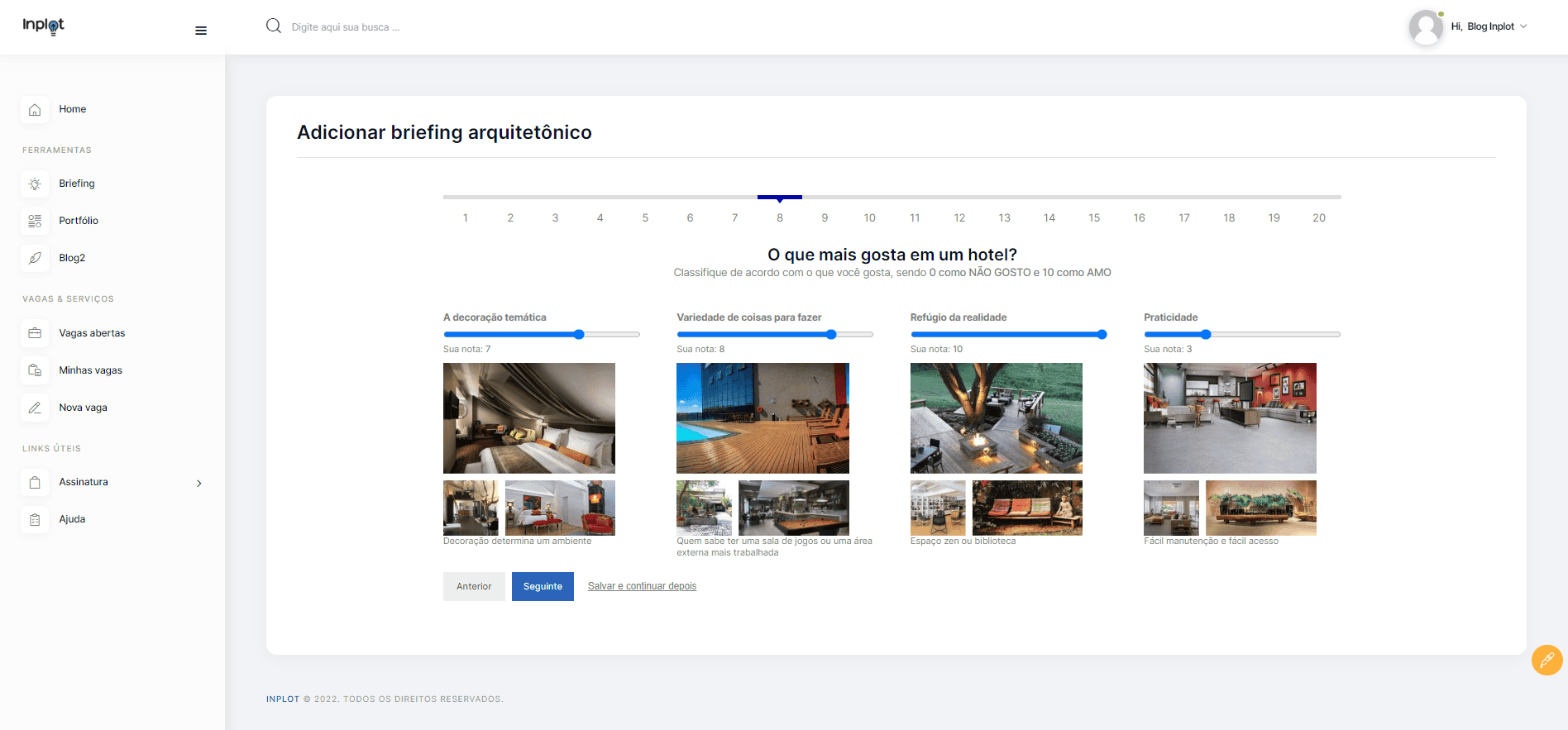Jump to step 20 in progress bar
This screenshot has width=1568, height=730.
pos(1319,218)
